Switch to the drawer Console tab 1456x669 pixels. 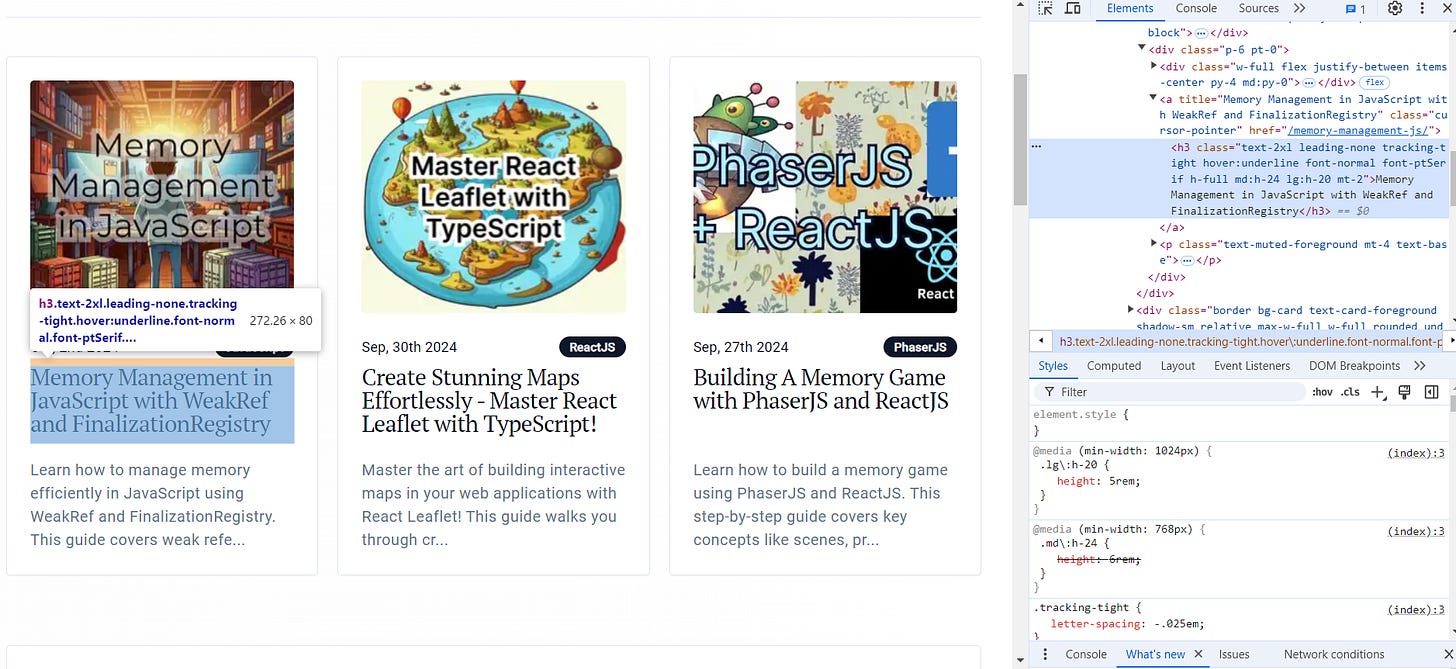point(1086,655)
